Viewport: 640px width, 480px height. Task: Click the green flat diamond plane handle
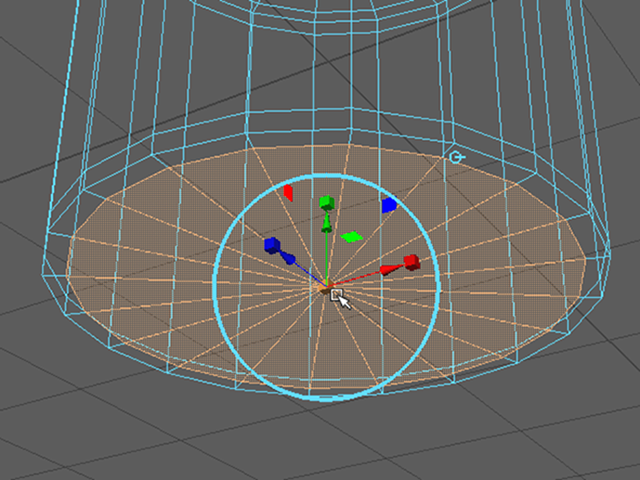pyautogui.click(x=352, y=237)
